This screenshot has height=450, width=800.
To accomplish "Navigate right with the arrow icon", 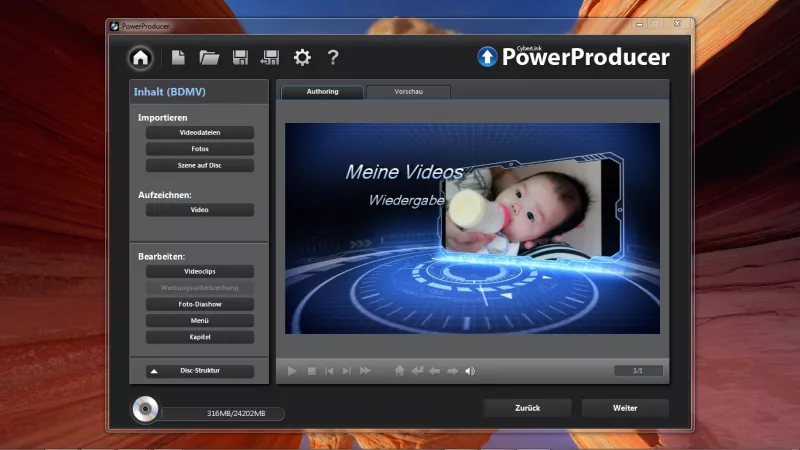I will click(x=453, y=371).
